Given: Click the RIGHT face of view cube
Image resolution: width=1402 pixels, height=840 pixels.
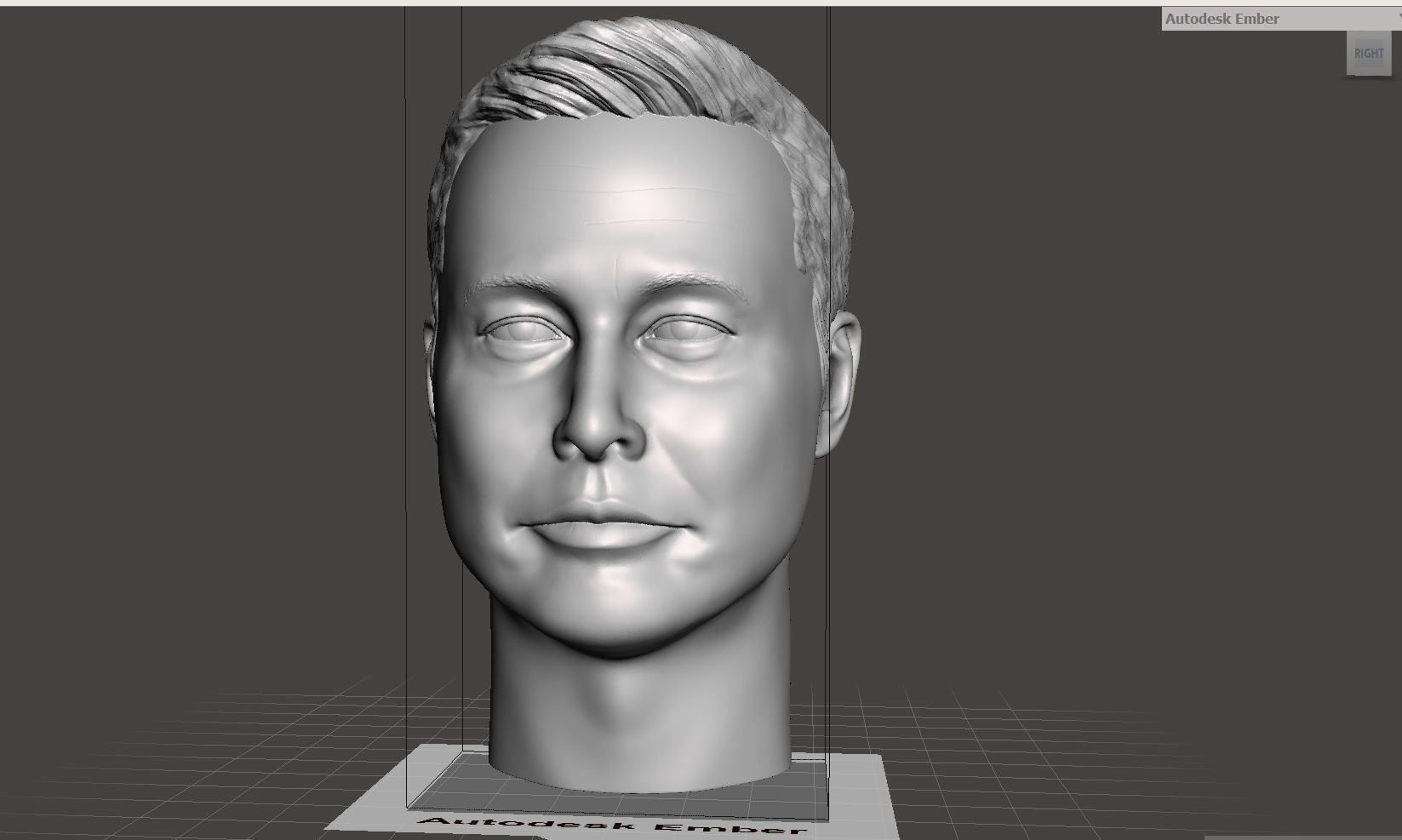Looking at the screenshot, I should point(1369,54).
